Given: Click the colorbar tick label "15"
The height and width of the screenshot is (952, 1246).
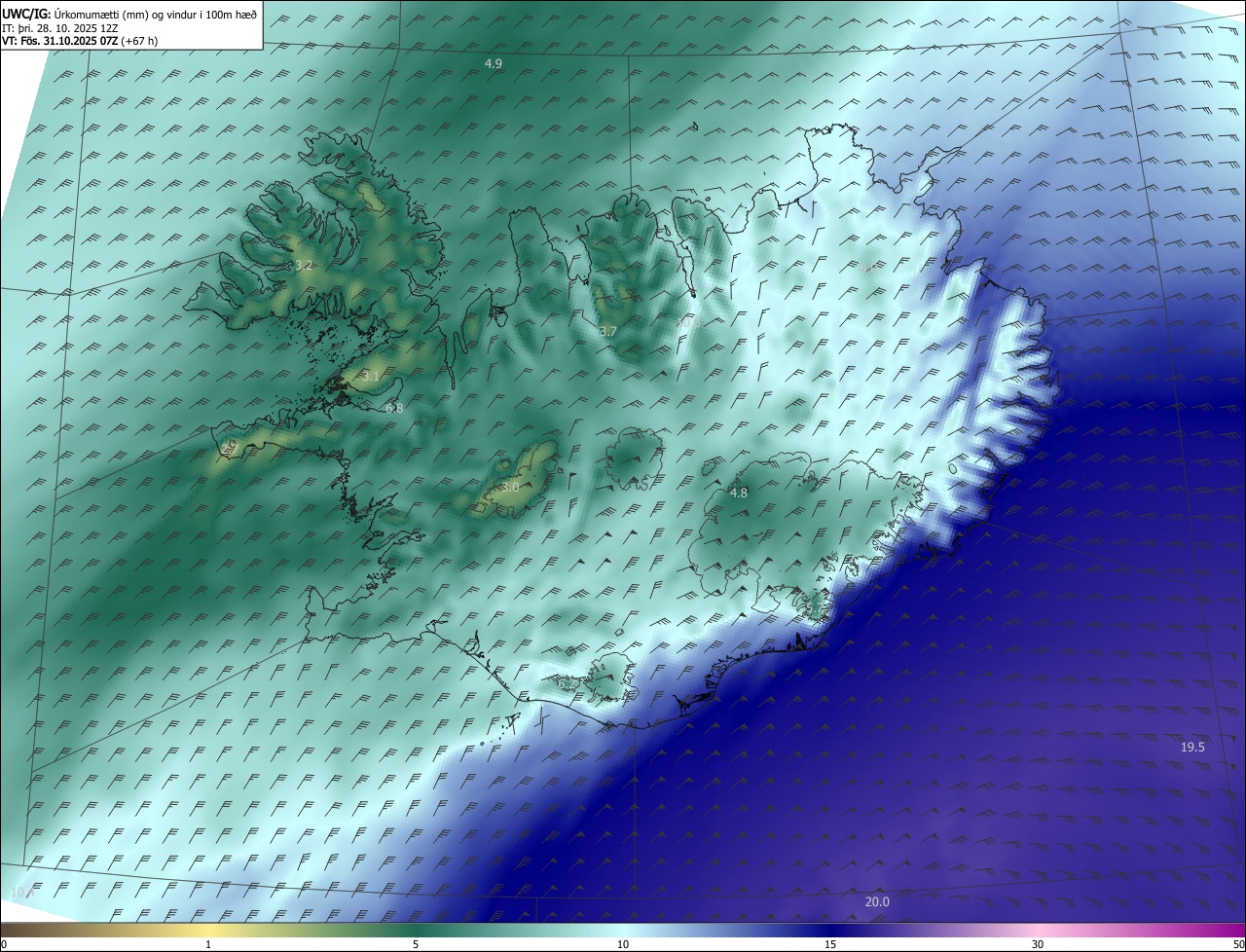Looking at the screenshot, I should pyautogui.click(x=830, y=944).
